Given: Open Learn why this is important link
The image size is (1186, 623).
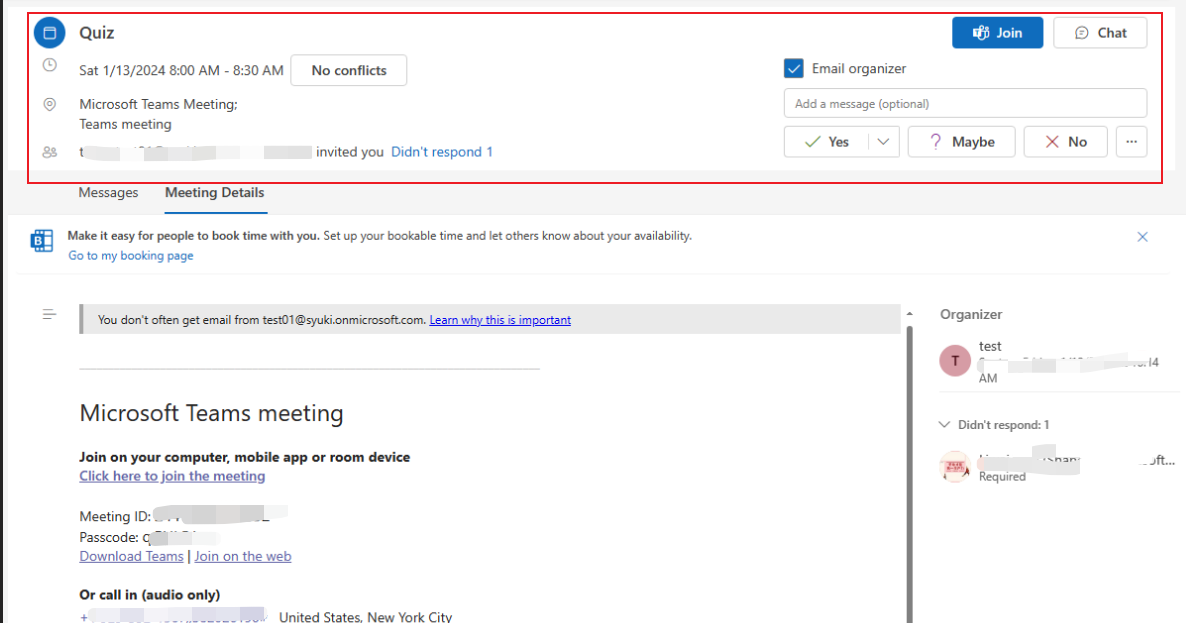Looking at the screenshot, I should (x=500, y=320).
